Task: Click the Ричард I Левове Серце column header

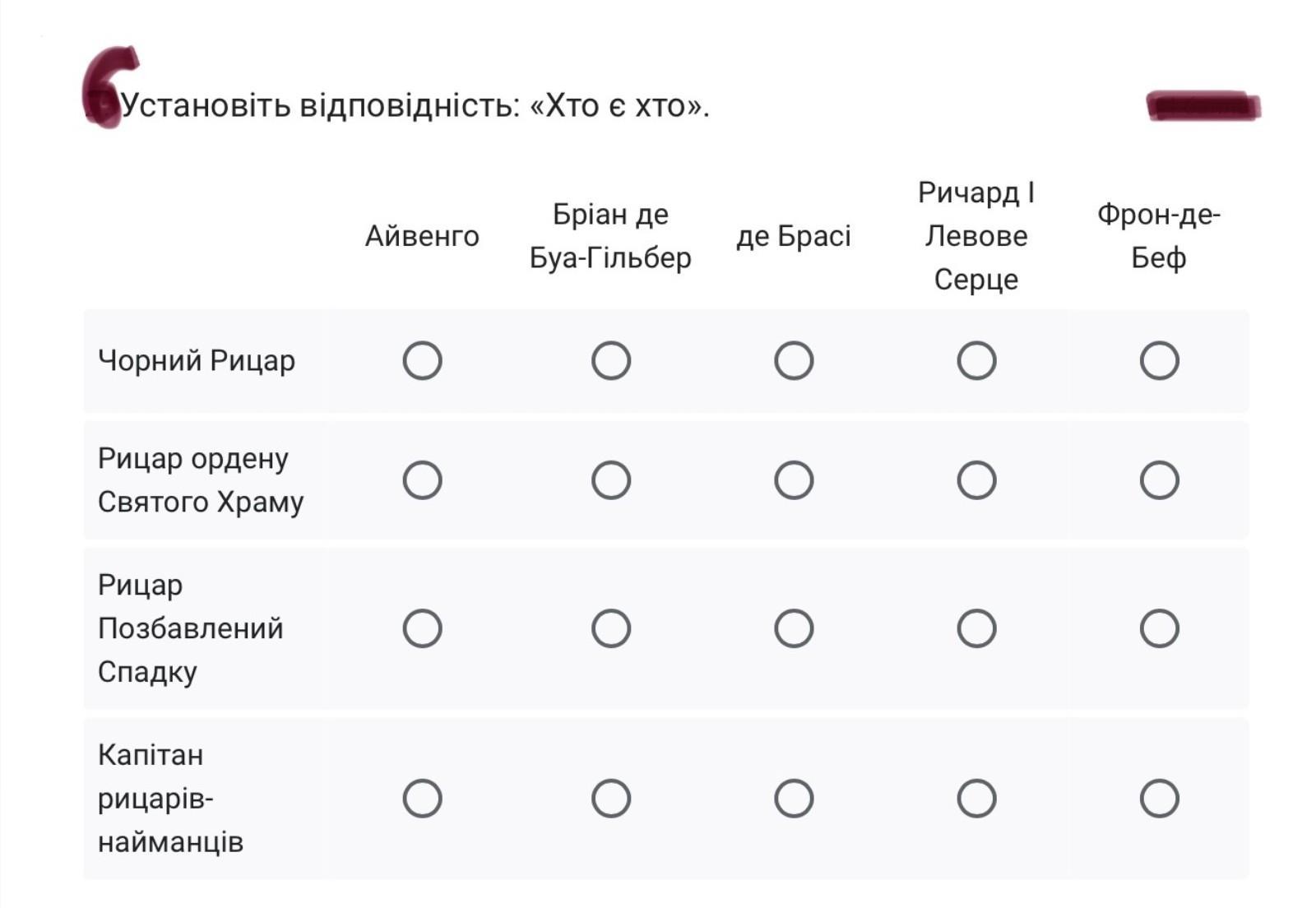Action: (976, 236)
